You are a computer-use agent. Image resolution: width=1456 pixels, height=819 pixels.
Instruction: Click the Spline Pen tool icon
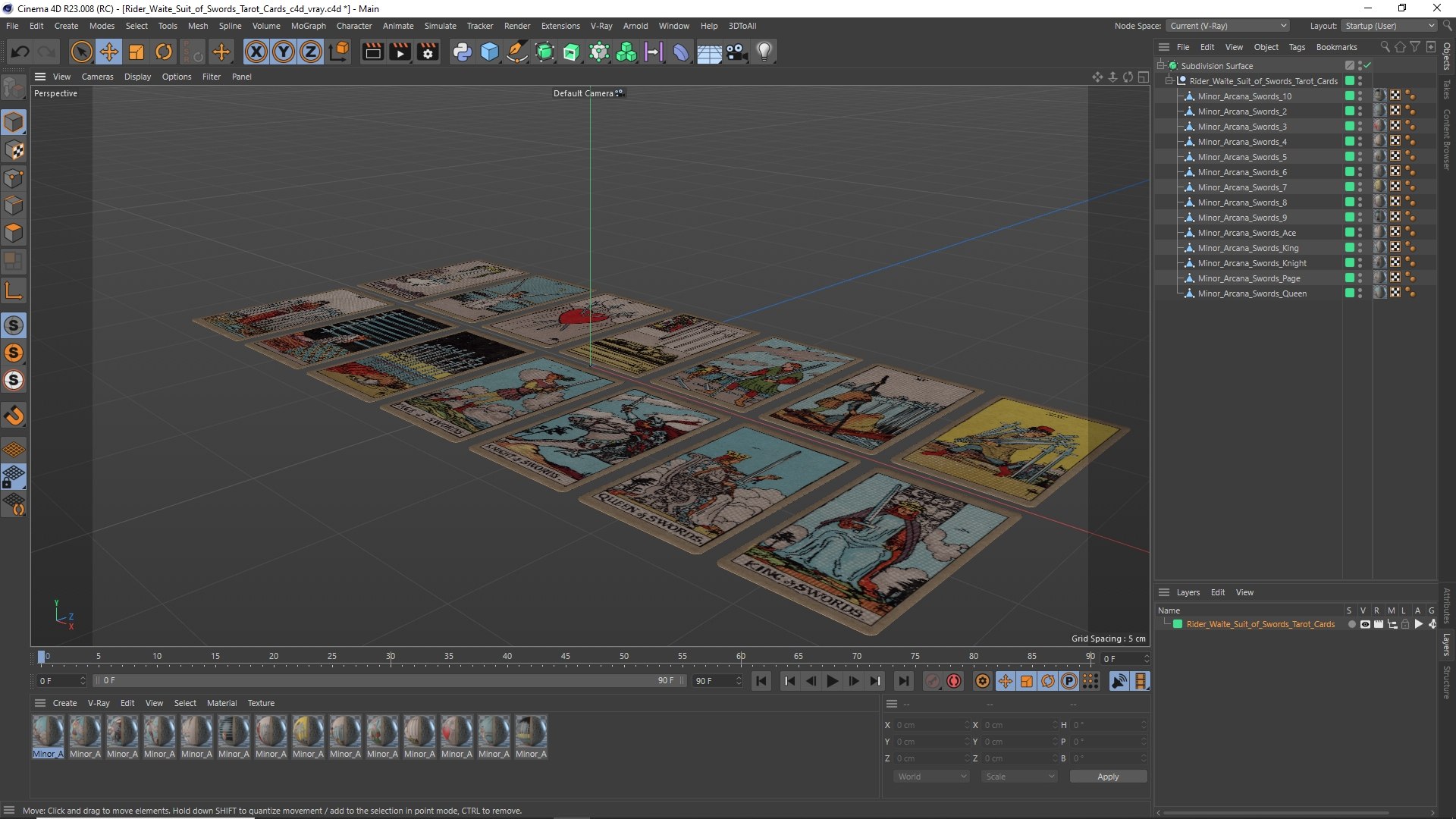point(517,52)
